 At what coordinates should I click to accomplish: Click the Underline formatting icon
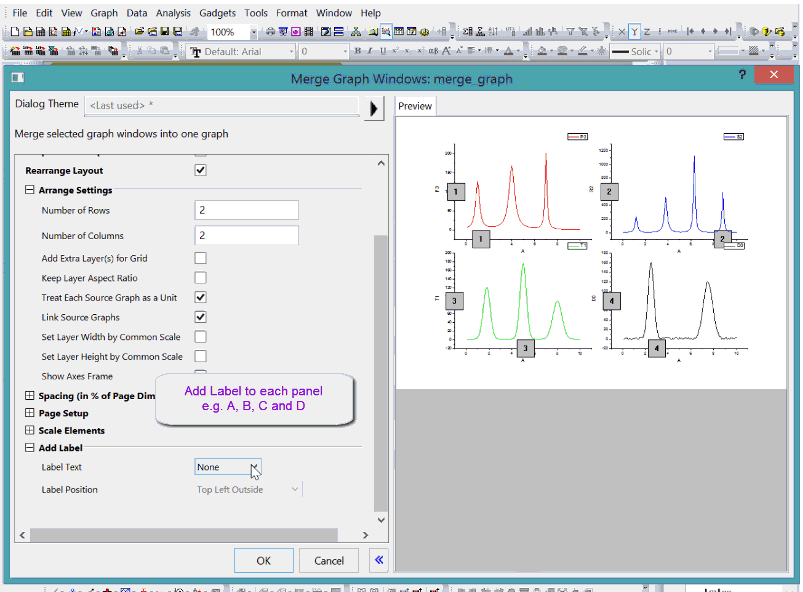383,51
